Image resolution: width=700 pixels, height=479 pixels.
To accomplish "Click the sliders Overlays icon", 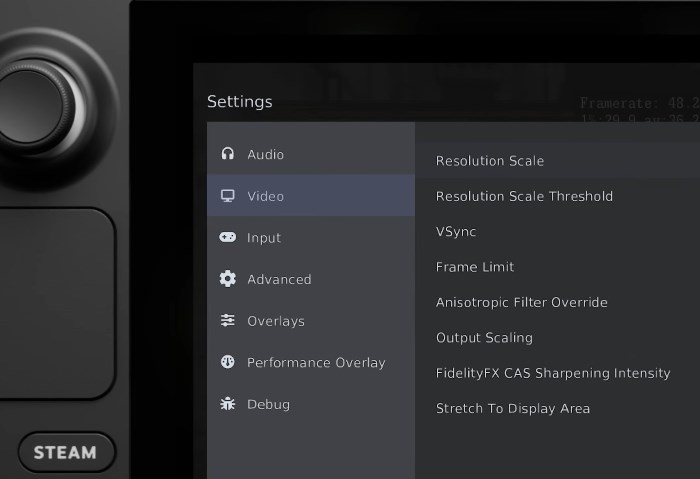I will [228, 321].
